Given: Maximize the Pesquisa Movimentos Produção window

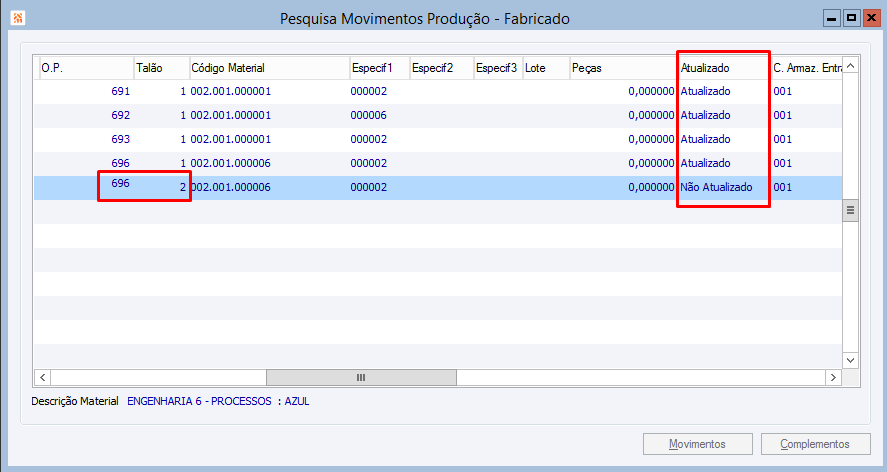Looking at the screenshot, I should click(851, 18).
